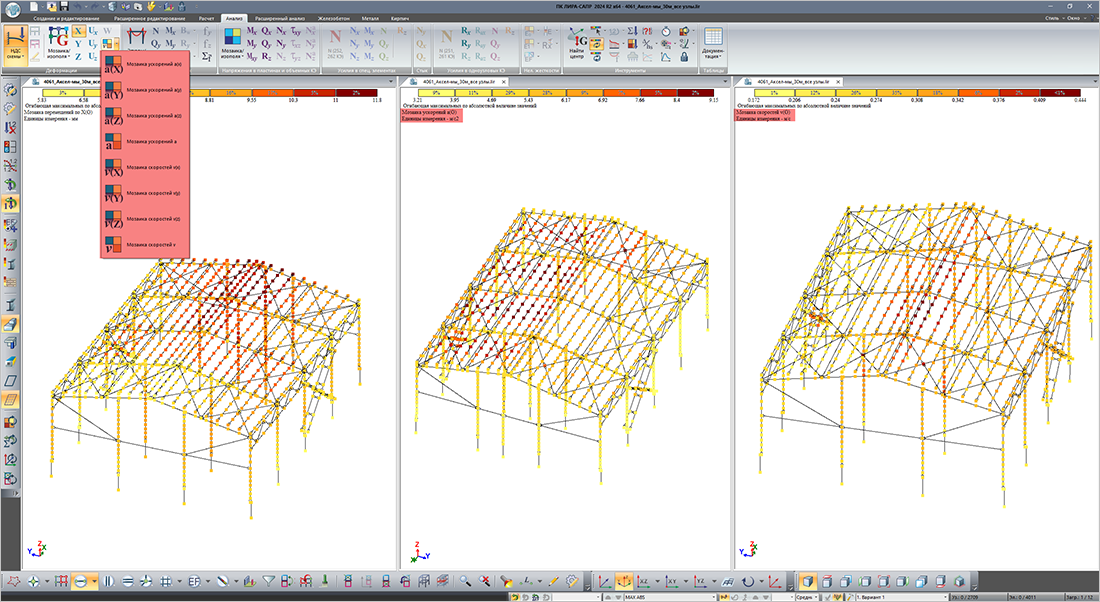1100x602 pixels.
Task: Toggle the highlighted 3D cube display mode
Action: 807,582
